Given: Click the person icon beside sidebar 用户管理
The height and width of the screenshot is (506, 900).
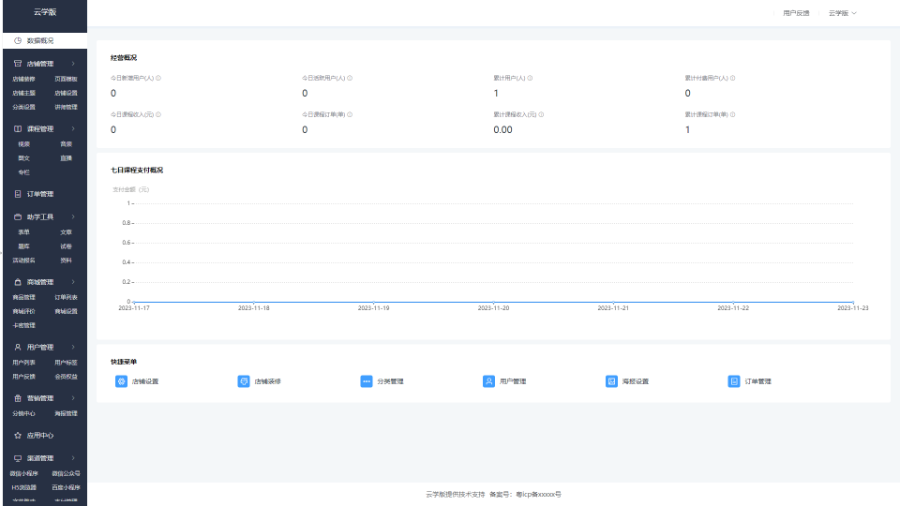Looking at the screenshot, I should (18, 347).
